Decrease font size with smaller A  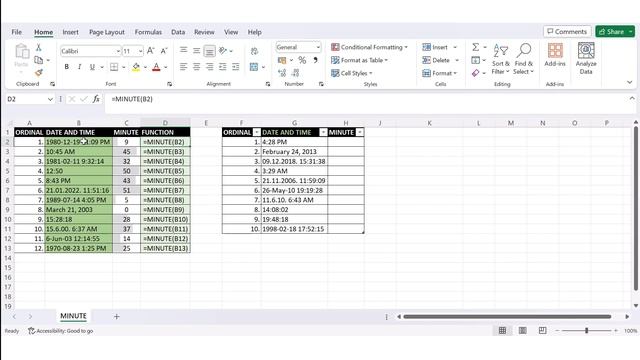pos(164,51)
